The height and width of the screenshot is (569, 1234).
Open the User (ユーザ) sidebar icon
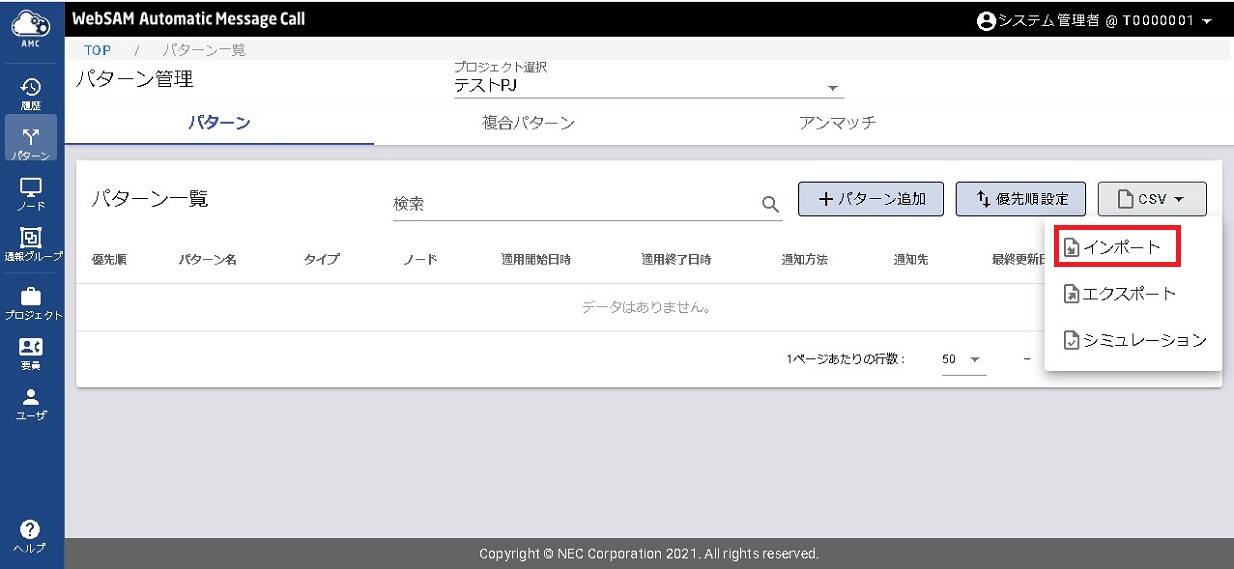[x=30, y=402]
